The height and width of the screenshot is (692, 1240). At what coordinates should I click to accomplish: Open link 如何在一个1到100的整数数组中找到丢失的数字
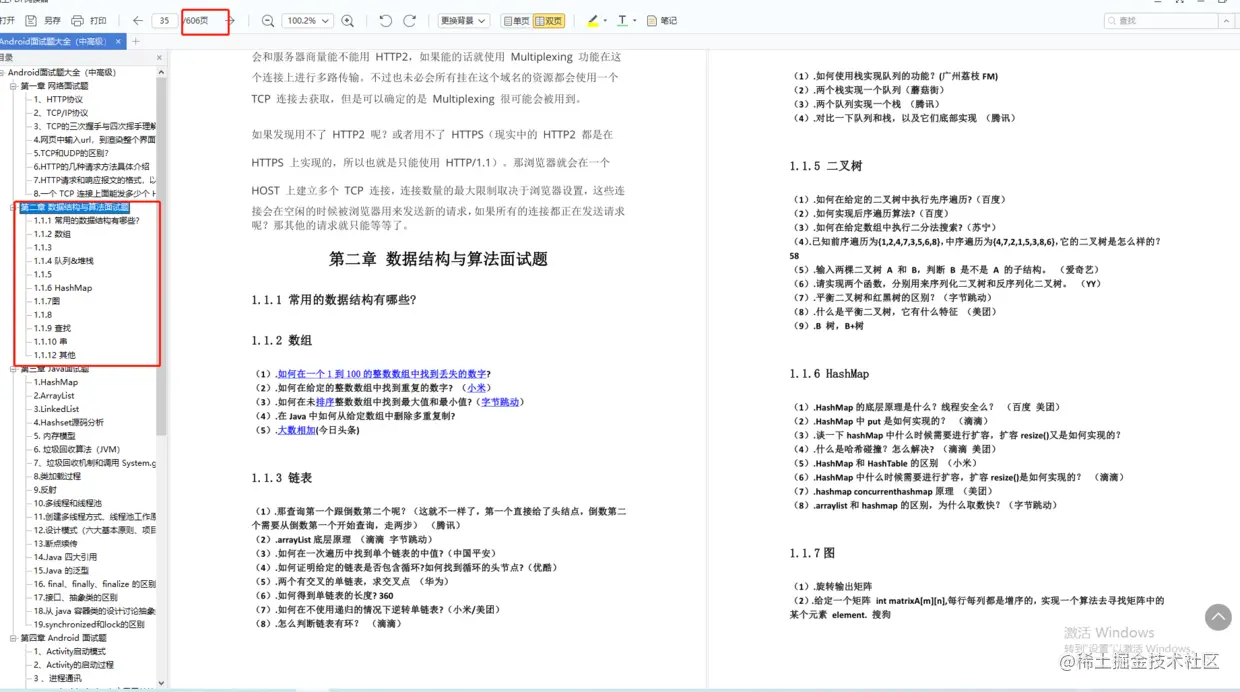click(x=381, y=374)
